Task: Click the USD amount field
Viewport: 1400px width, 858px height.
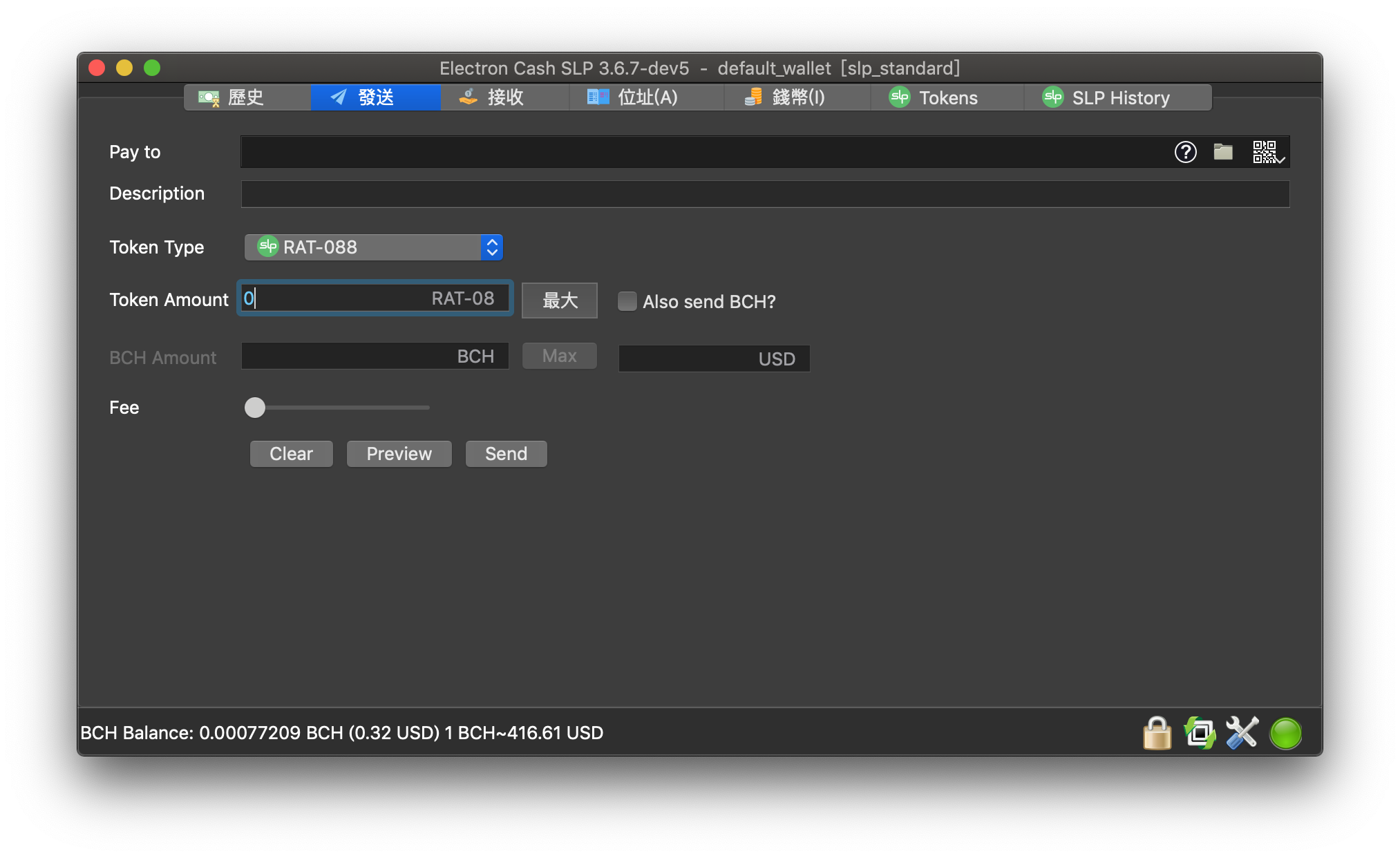Action: click(x=714, y=359)
